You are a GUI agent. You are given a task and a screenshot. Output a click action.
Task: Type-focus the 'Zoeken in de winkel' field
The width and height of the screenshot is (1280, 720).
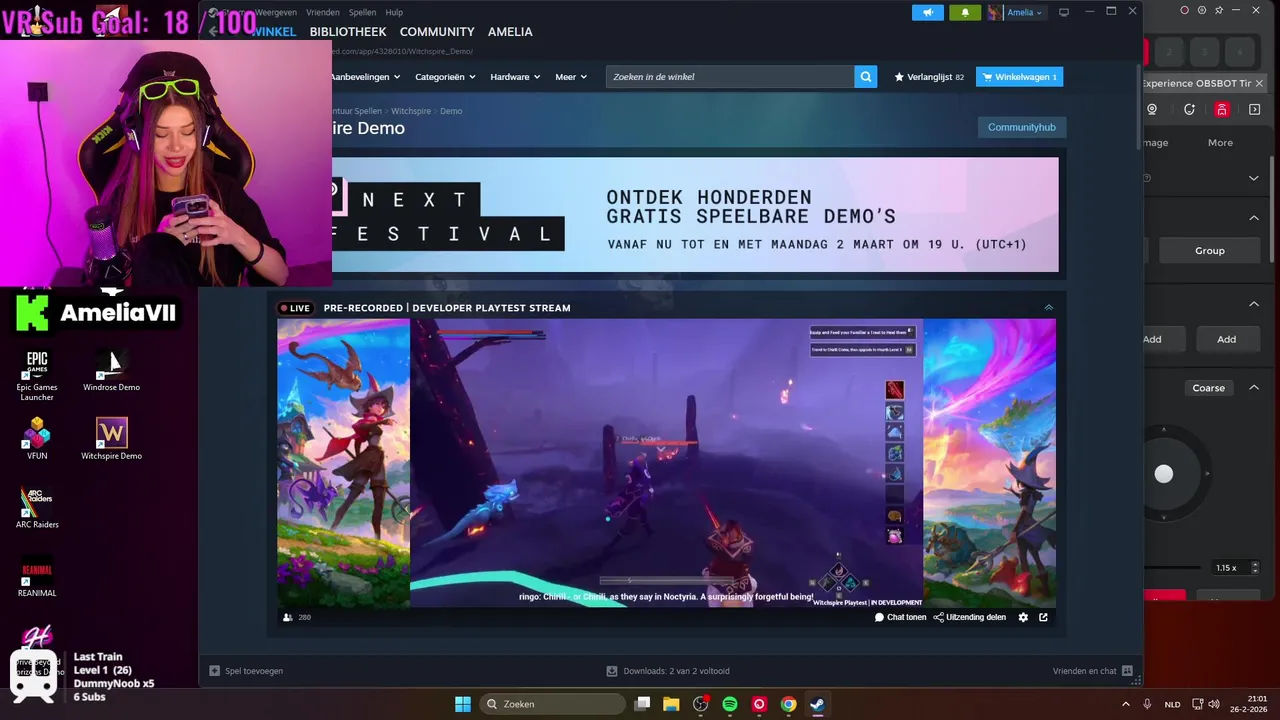click(730, 77)
